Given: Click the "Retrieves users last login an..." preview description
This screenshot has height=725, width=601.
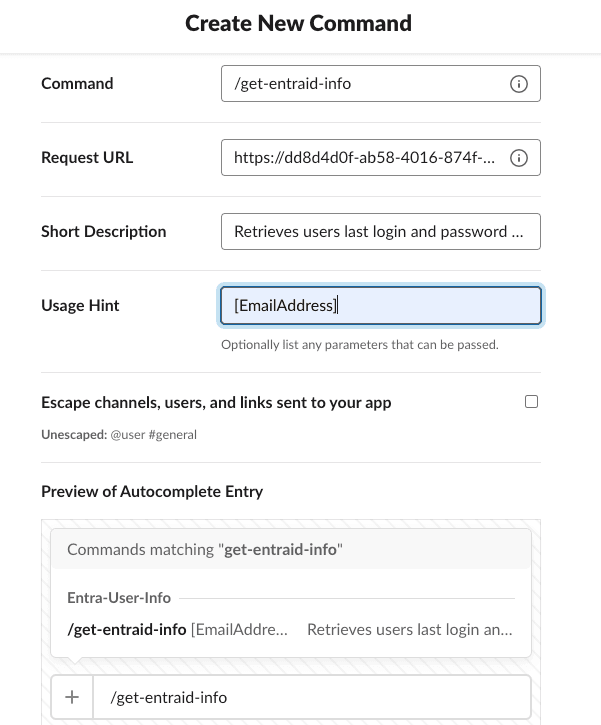Looking at the screenshot, I should [x=410, y=630].
